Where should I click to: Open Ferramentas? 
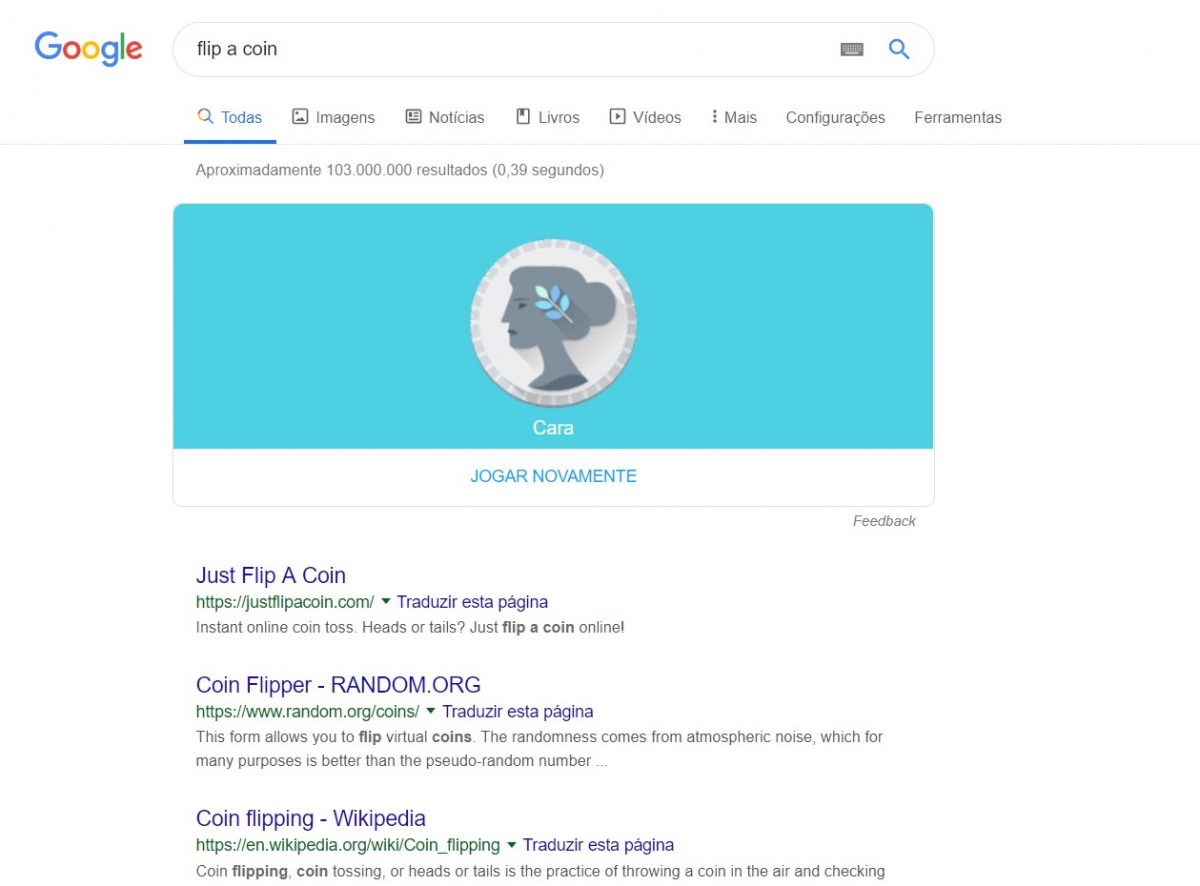tap(957, 117)
